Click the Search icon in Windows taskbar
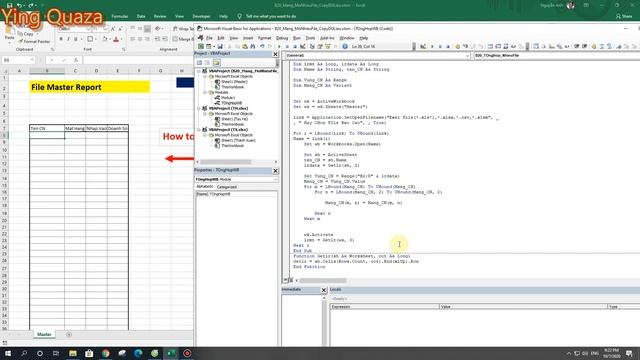 (x=24, y=353)
